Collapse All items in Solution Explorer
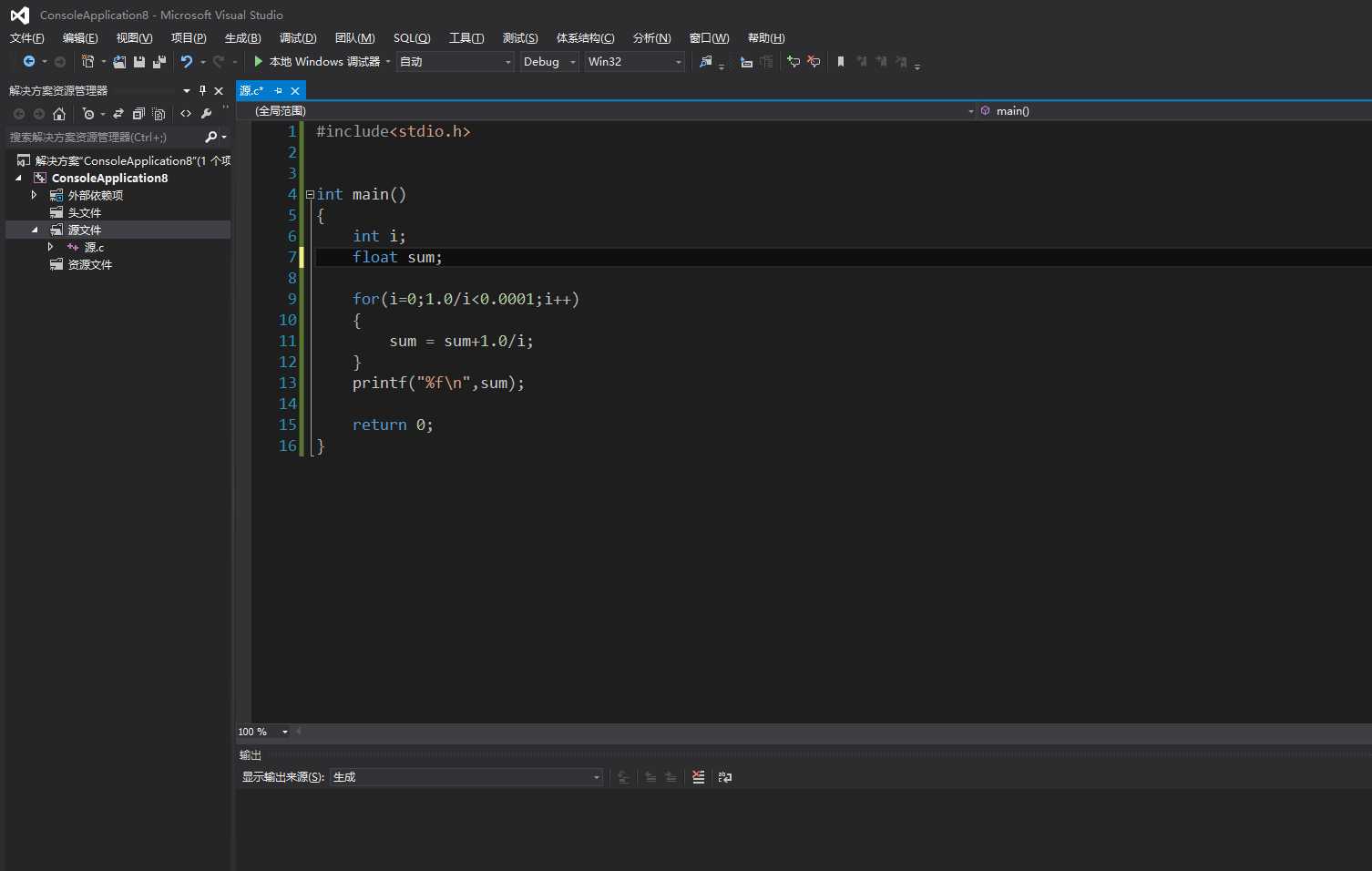Image resolution: width=1372 pixels, height=871 pixels. [138, 114]
